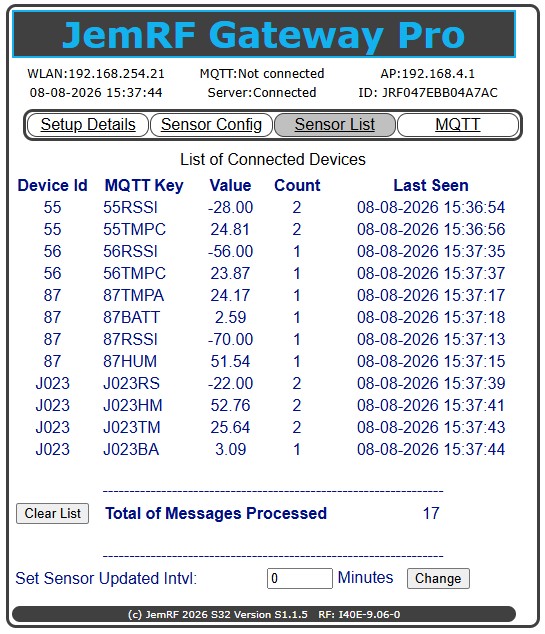Click the humidity value 51.54
The image size is (545, 634).
tap(230, 361)
